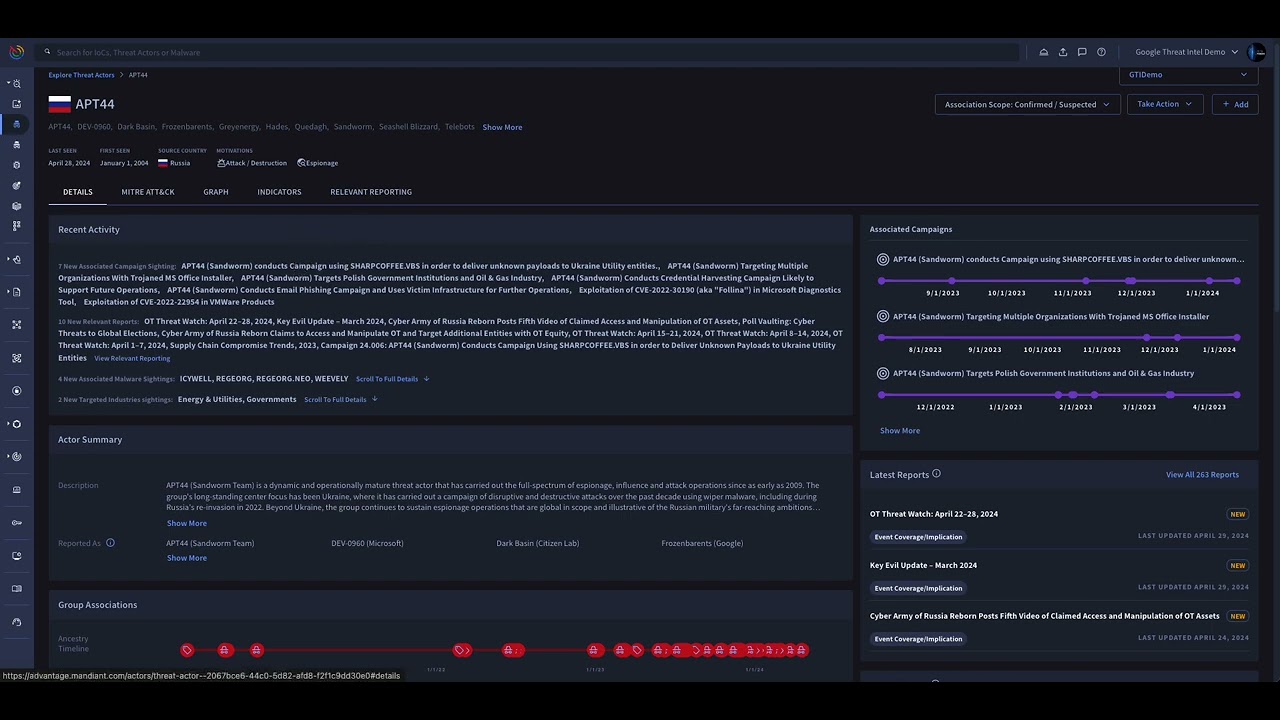Expand Reported As with Show More
The height and width of the screenshot is (720, 1280).
point(186,558)
